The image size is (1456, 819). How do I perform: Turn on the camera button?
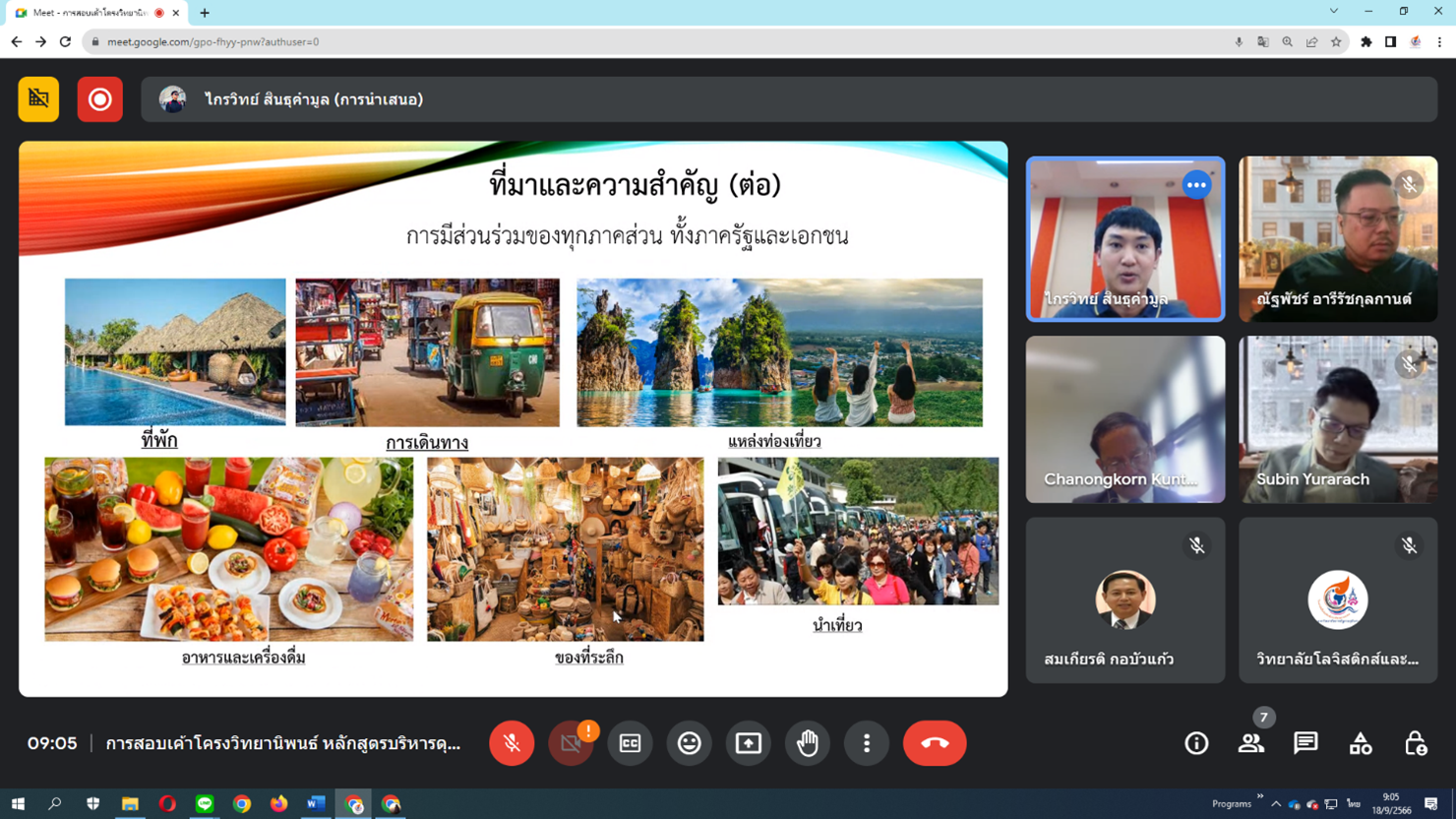[x=571, y=743]
